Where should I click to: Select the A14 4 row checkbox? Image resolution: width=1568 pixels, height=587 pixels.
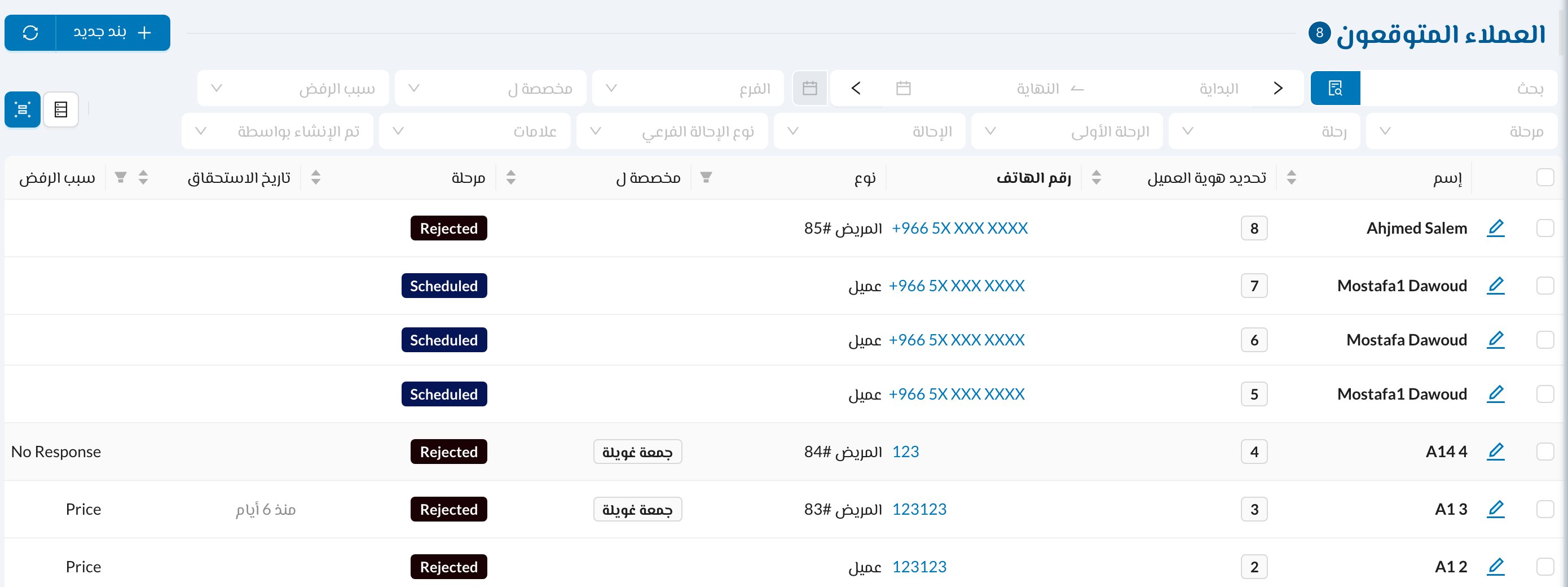(x=1545, y=452)
